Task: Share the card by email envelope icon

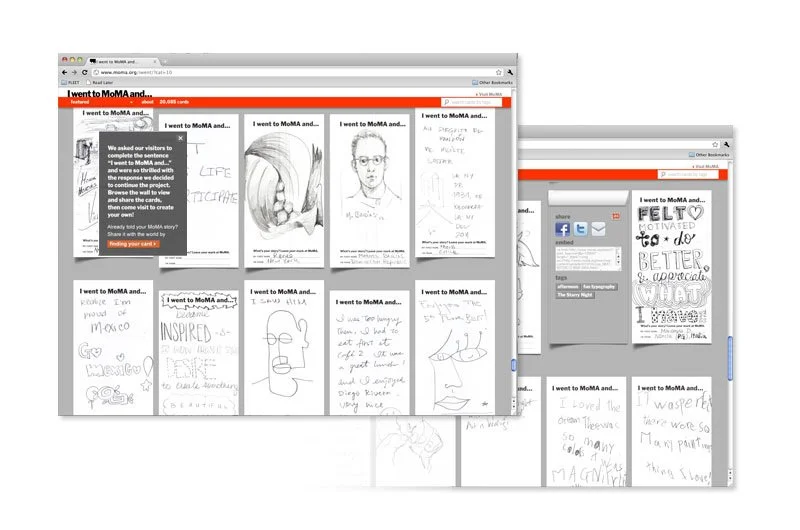Action: (598, 230)
